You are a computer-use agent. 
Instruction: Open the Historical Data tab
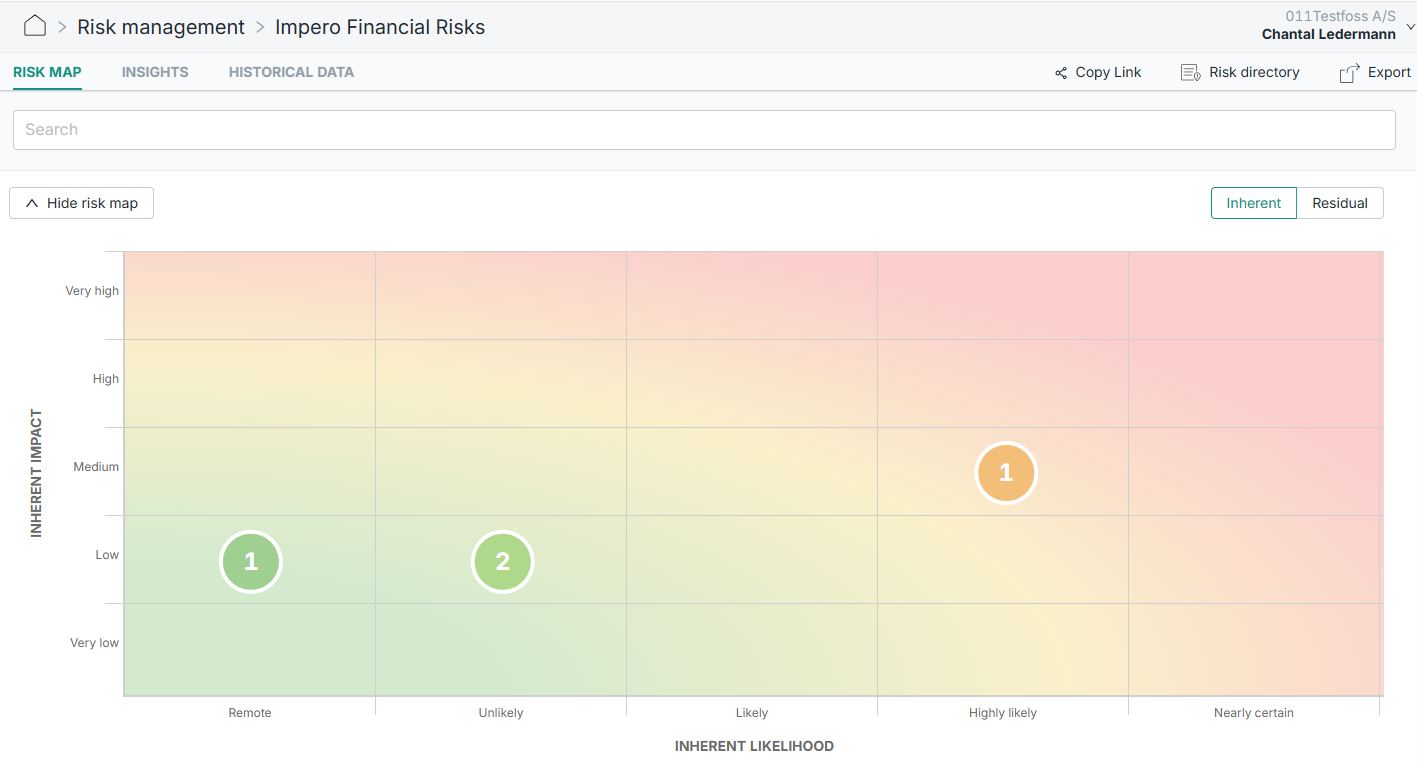tap(291, 72)
